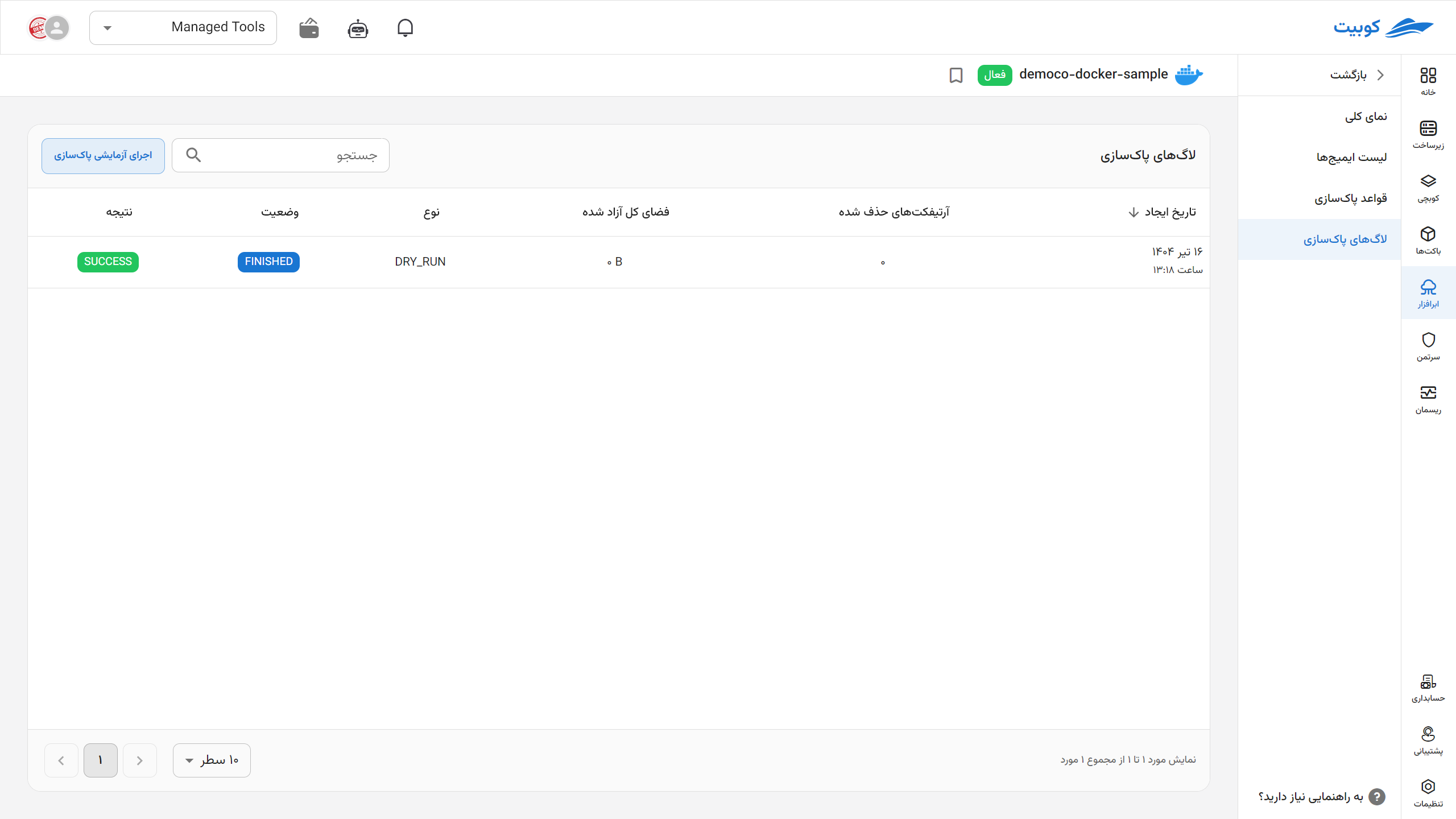1456x819 pixels.
Task: Click the وضعیت column header
Action: [280, 212]
